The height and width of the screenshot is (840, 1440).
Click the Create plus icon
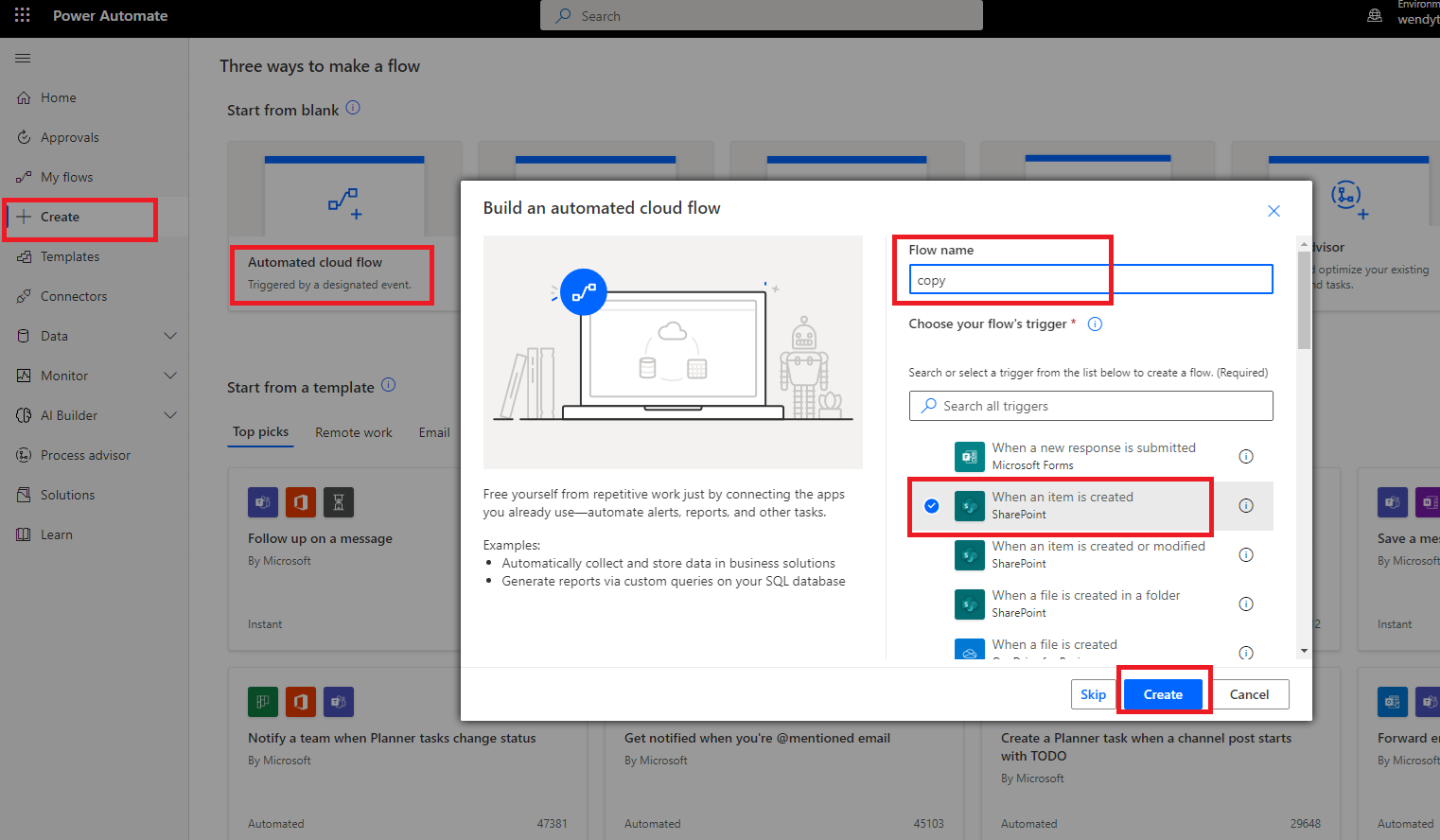click(x=24, y=217)
